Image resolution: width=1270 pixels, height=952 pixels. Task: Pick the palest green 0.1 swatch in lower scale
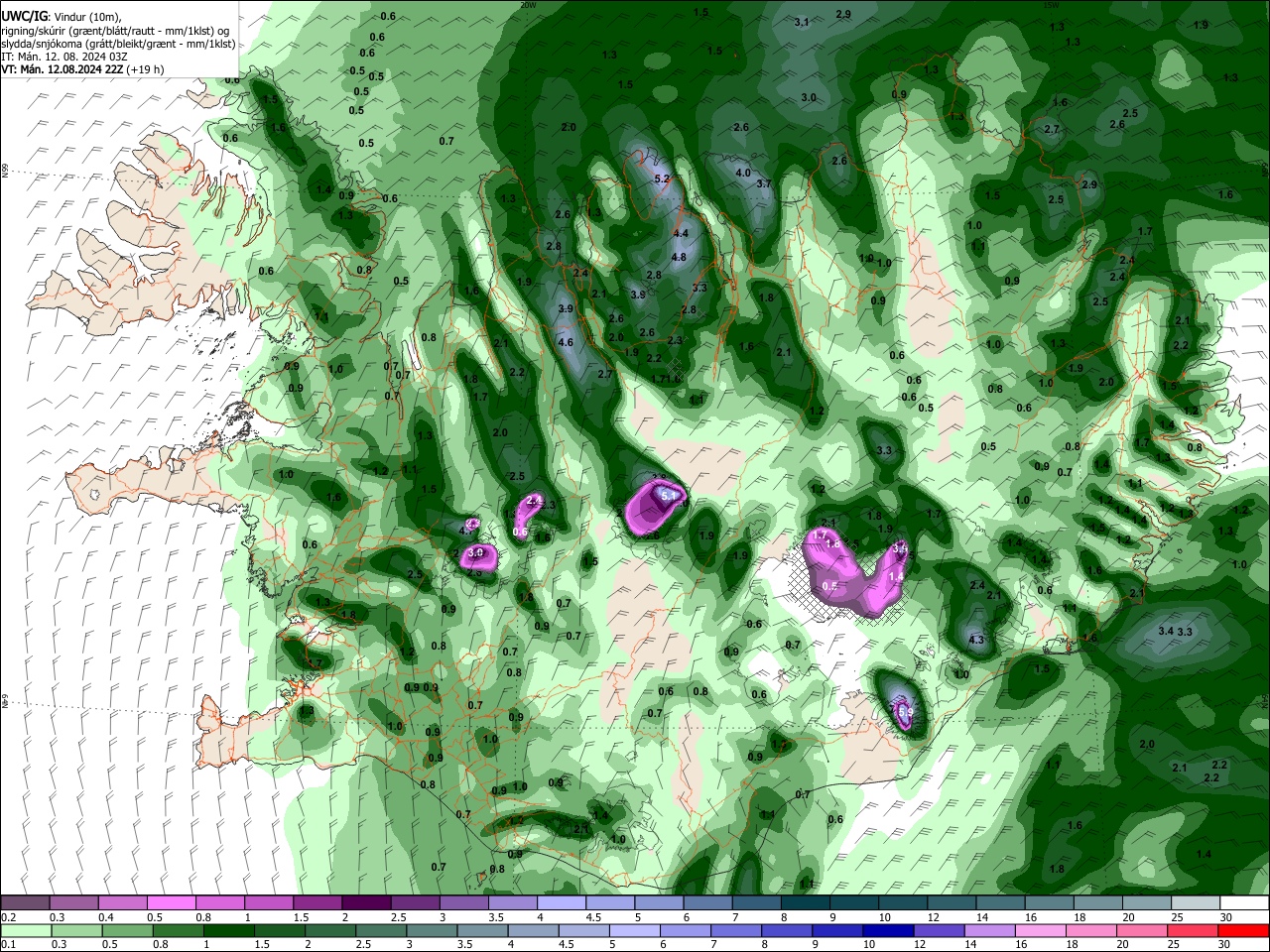pyautogui.click(x=27, y=931)
